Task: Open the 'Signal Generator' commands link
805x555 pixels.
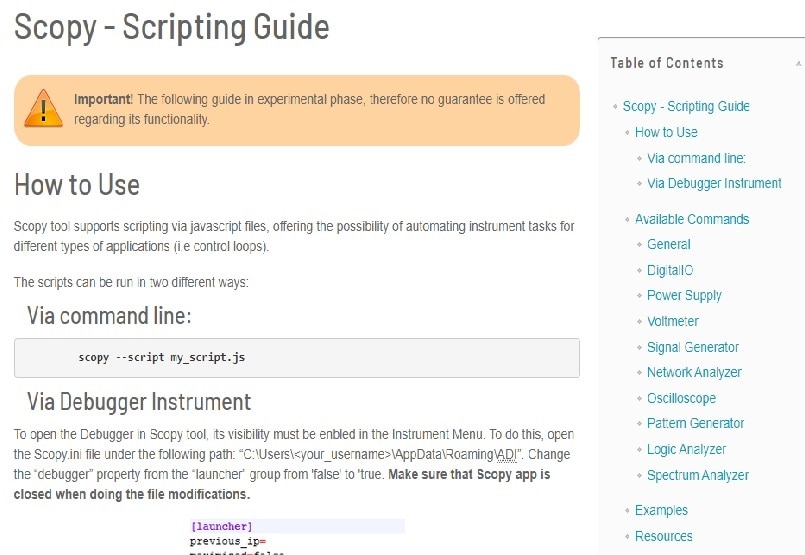Action: 693,347
